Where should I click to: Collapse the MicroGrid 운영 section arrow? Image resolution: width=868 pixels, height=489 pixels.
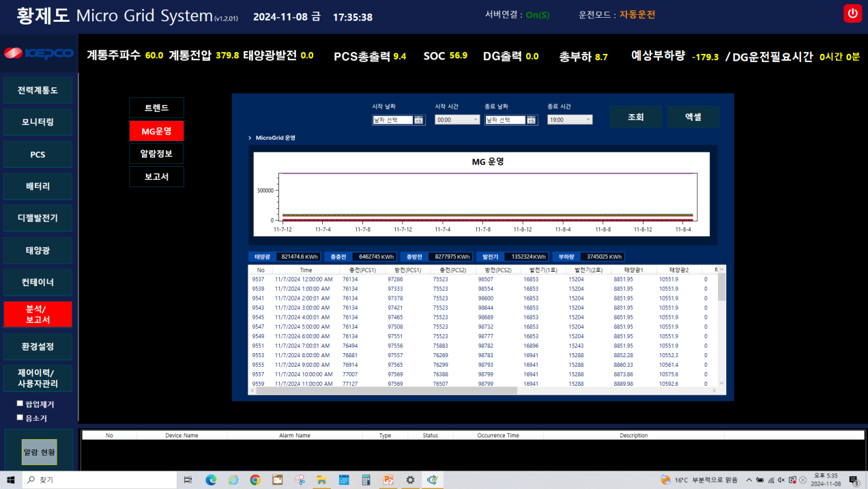click(x=250, y=138)
